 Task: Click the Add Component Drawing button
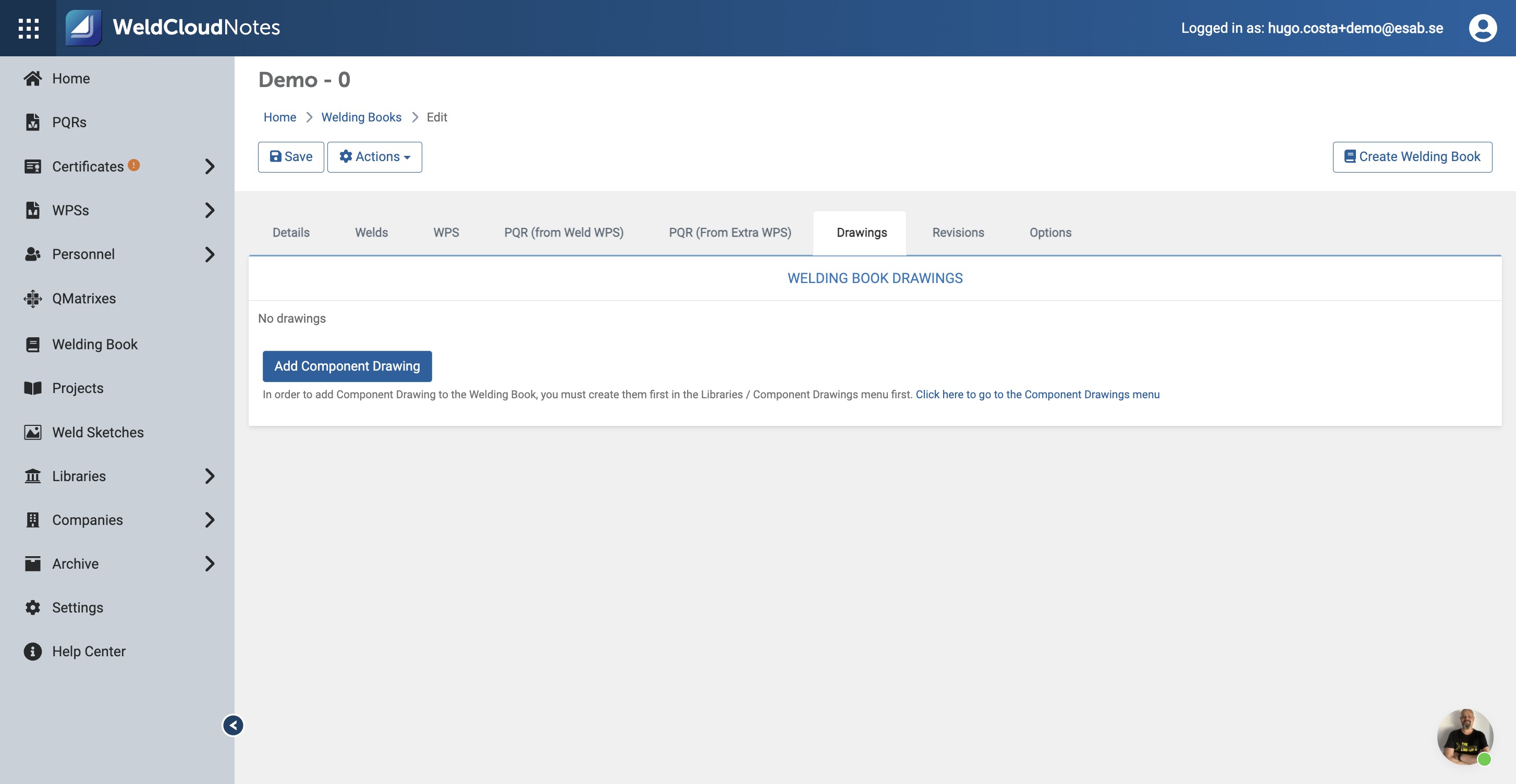[x=347, y=366]
